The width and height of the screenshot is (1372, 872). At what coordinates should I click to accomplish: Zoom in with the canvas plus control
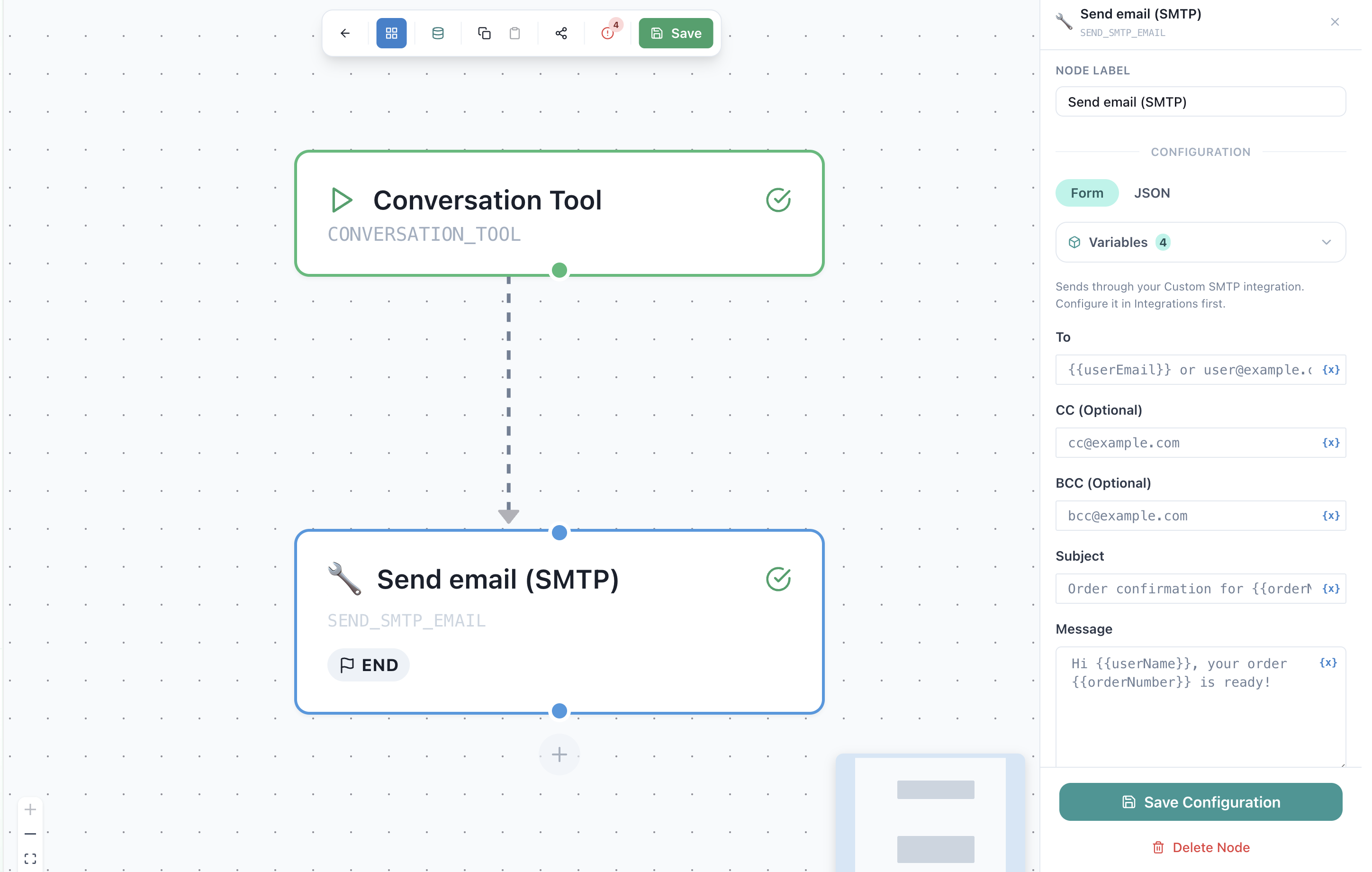[30, 809]
